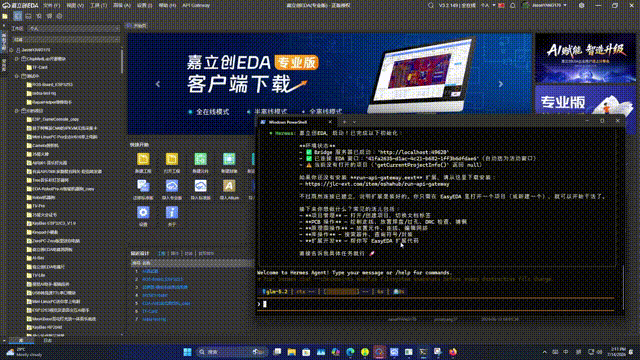The image size is (640, 360).
Task: Collapse the group containing TF-Card folder
Action: click(17, 59)
